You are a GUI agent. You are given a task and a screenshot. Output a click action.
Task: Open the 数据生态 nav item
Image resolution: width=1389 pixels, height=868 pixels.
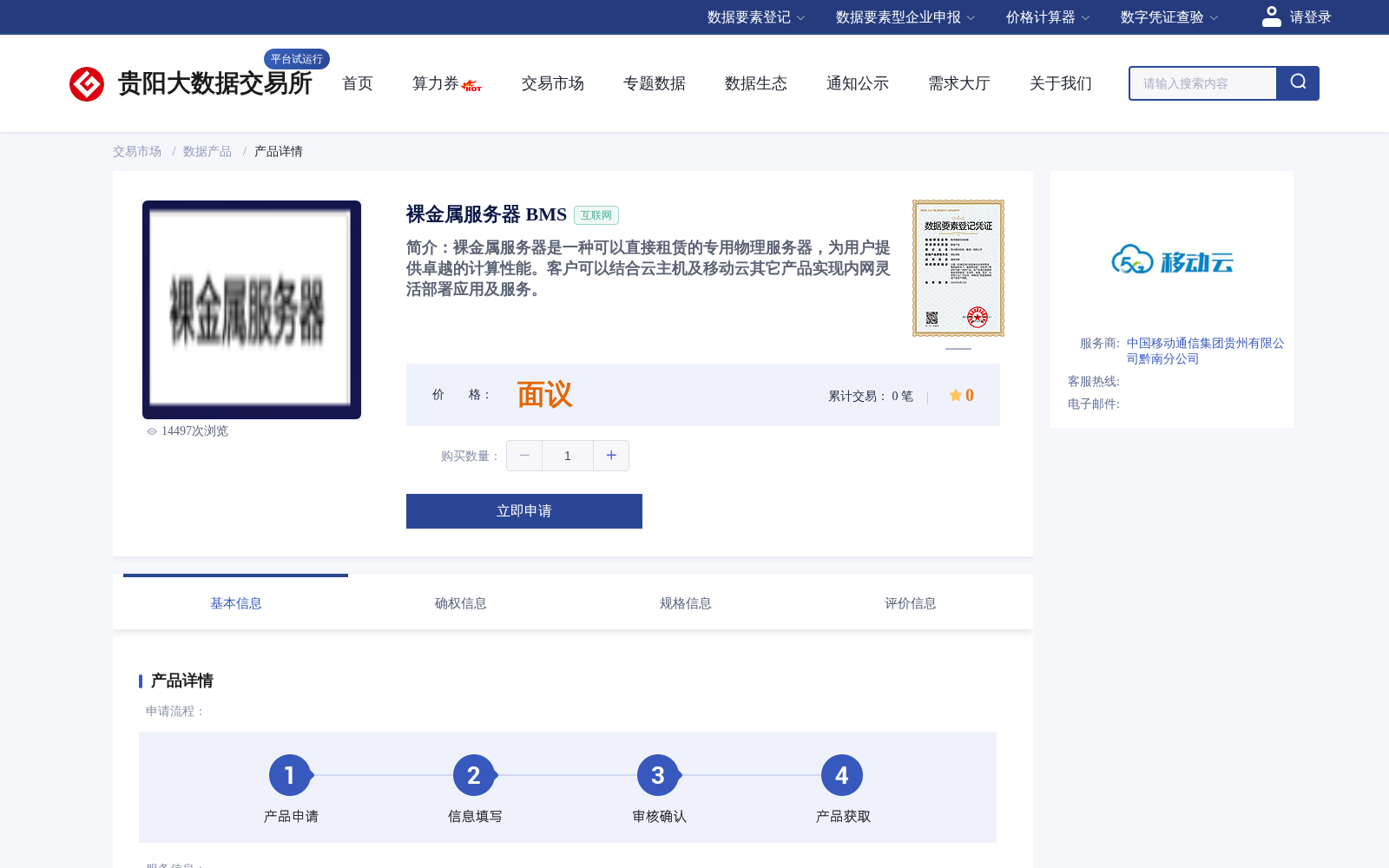[x=756, y=83]
